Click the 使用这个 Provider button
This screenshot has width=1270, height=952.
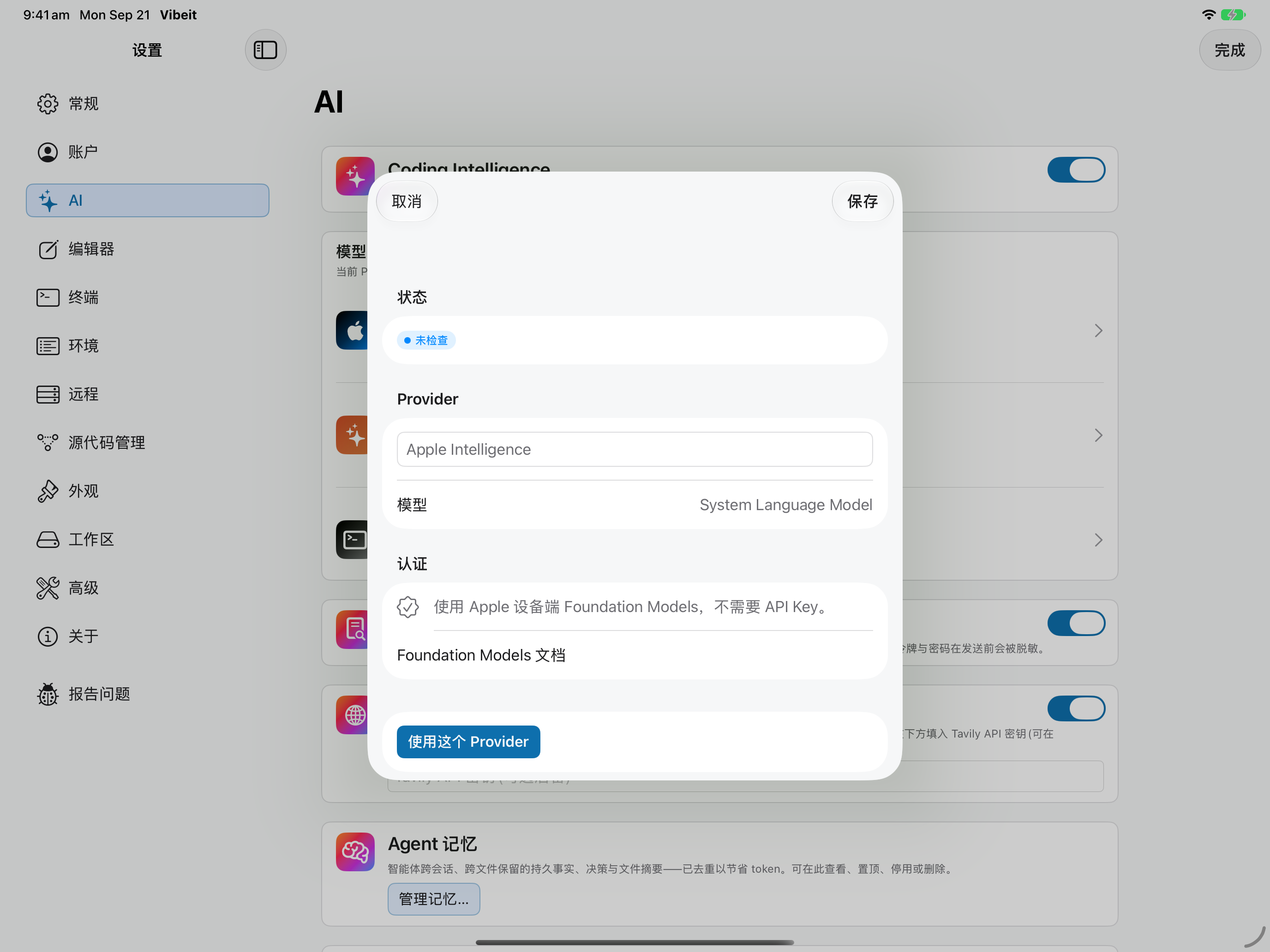(x=468, y=742)
